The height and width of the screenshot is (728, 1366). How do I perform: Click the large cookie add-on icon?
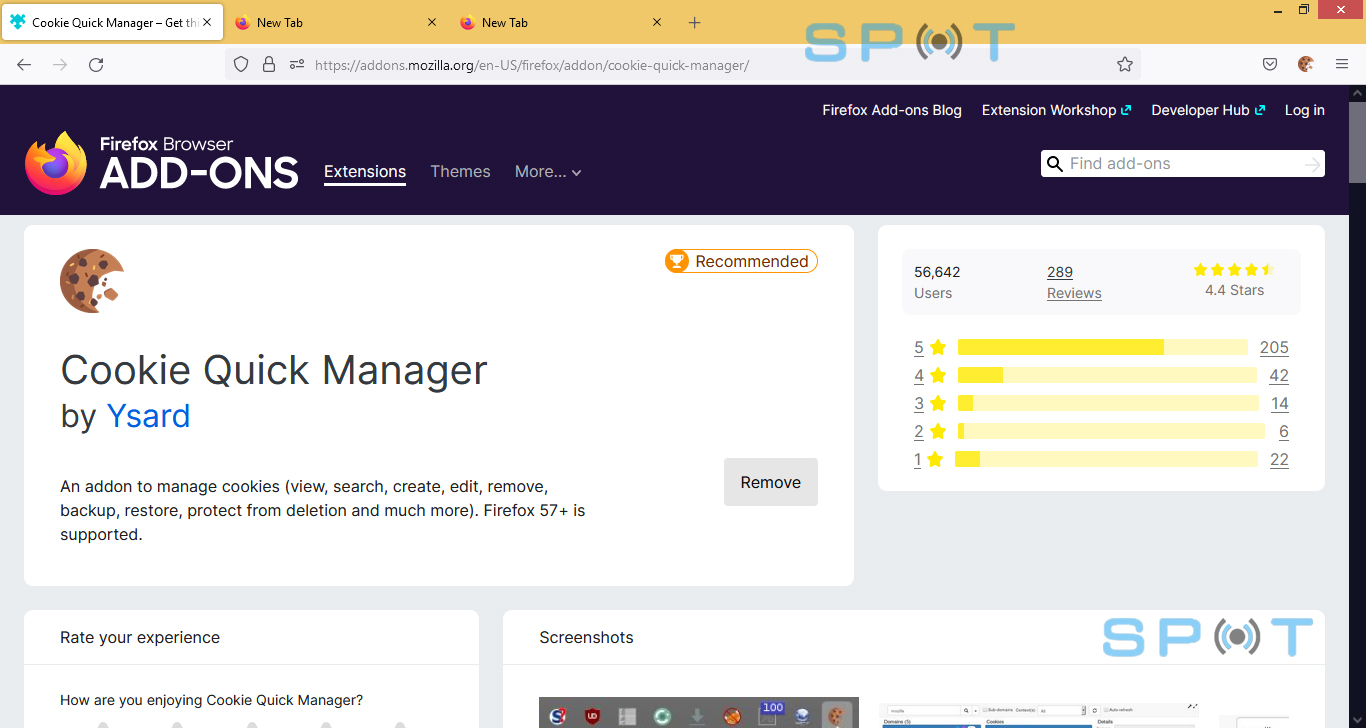coord(92,281)
